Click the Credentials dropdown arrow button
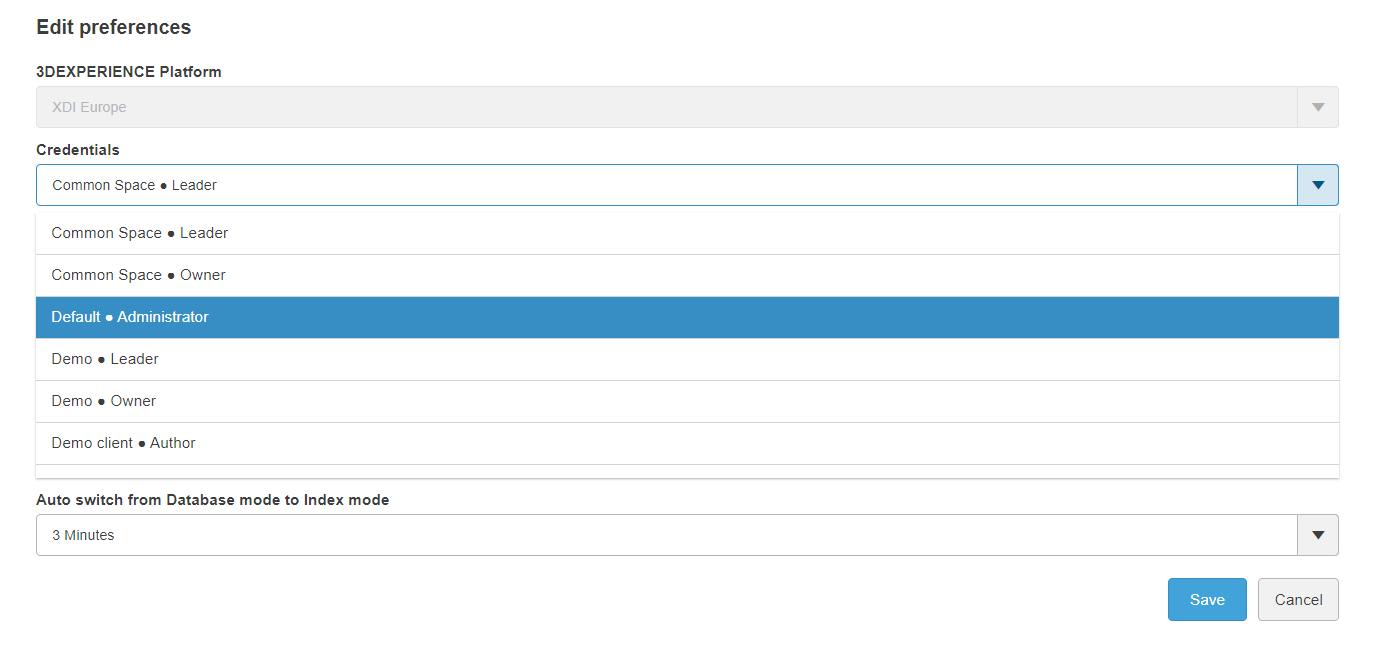Screen dimensions: 1381x656 tap(1317, 185)
